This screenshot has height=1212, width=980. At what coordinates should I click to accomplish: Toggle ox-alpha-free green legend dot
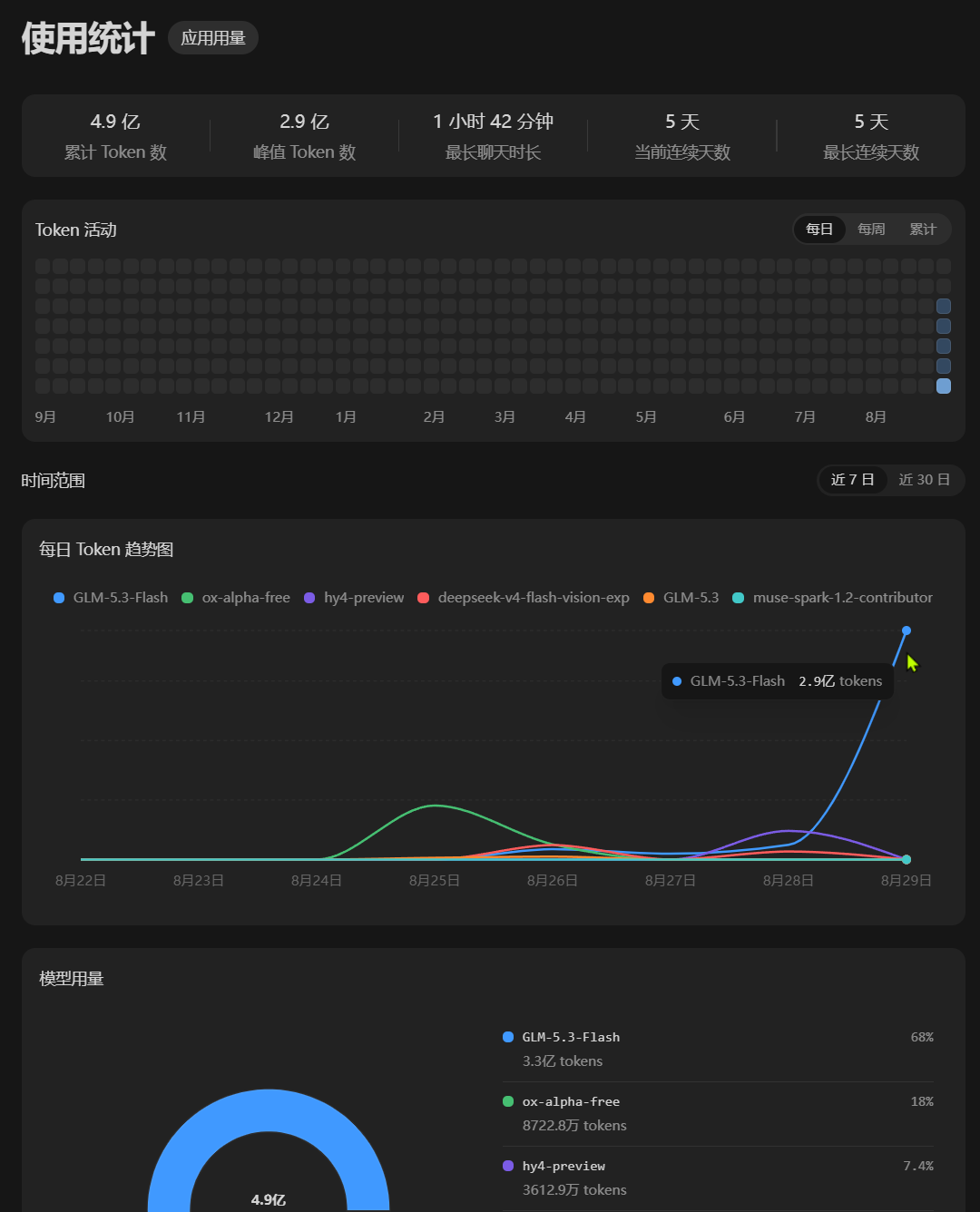188,598
